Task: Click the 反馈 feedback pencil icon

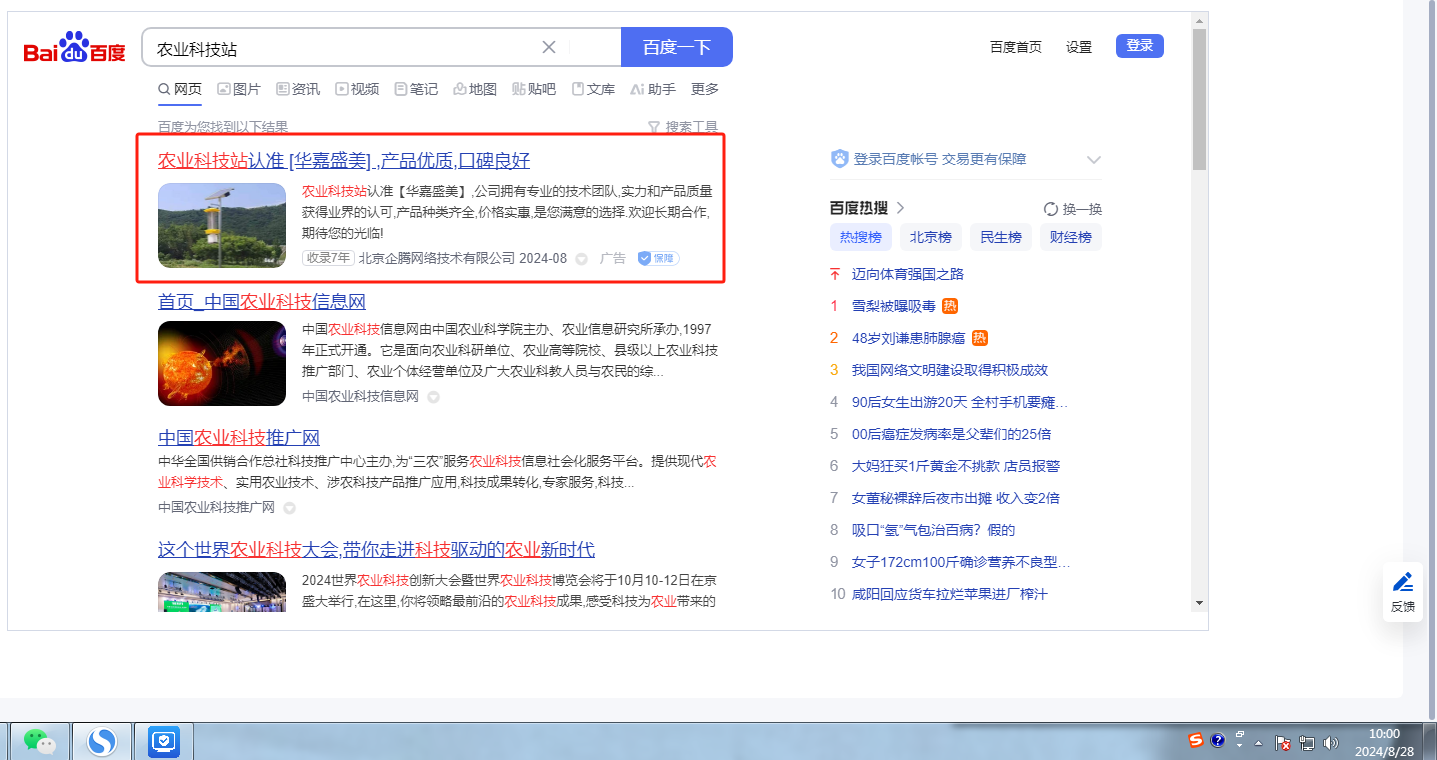Action: click(x=1403, y=582)
